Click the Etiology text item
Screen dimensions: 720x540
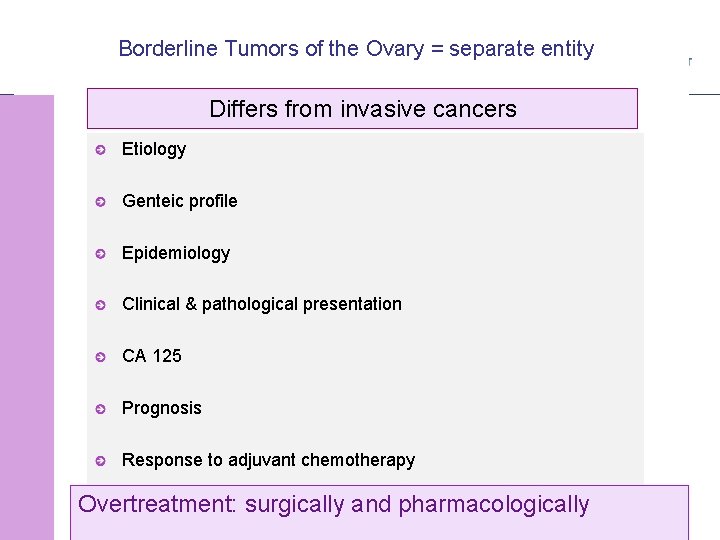154,149
